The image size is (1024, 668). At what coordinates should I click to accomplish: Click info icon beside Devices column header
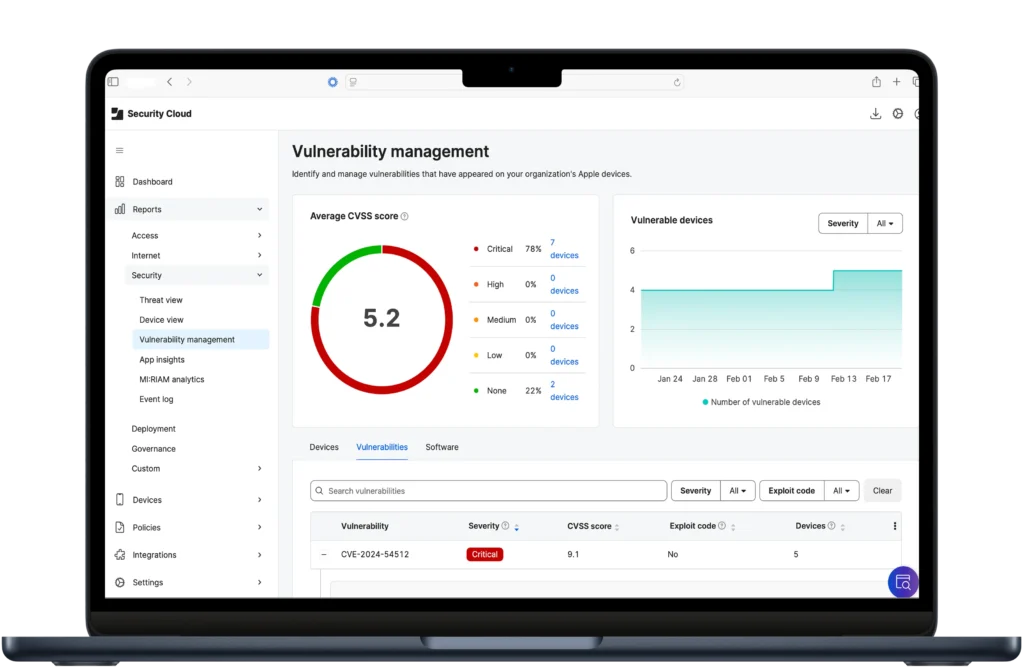click(831, 526)
